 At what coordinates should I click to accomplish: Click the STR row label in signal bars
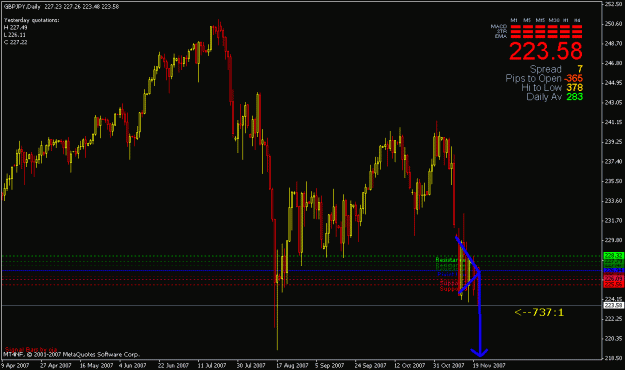(502, 31)
